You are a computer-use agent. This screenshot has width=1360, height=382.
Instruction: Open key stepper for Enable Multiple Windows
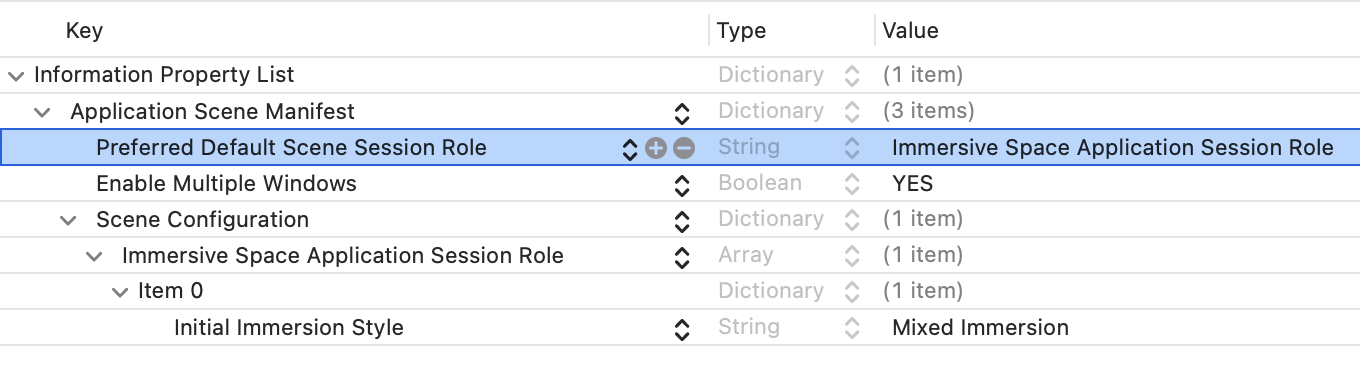point(682,184)
